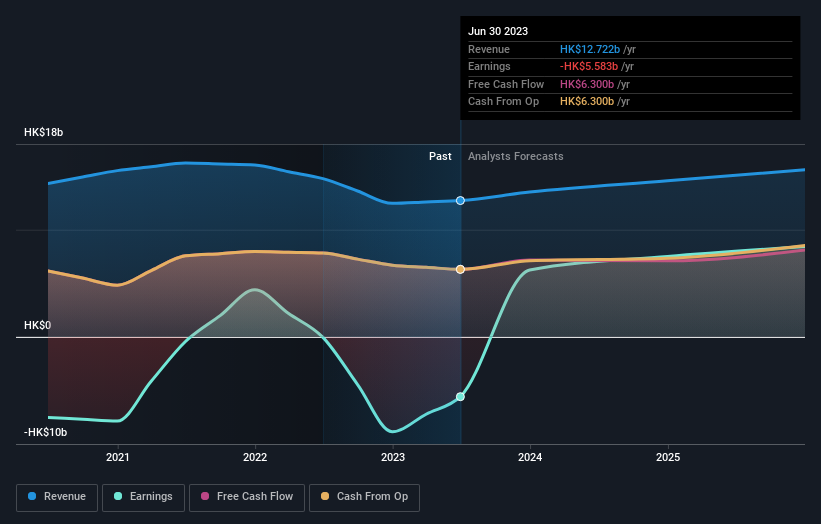This screenshot has width=821, height=524.
Task: Toggle the Free Cash Flow legend button
Action: point(247,497)
